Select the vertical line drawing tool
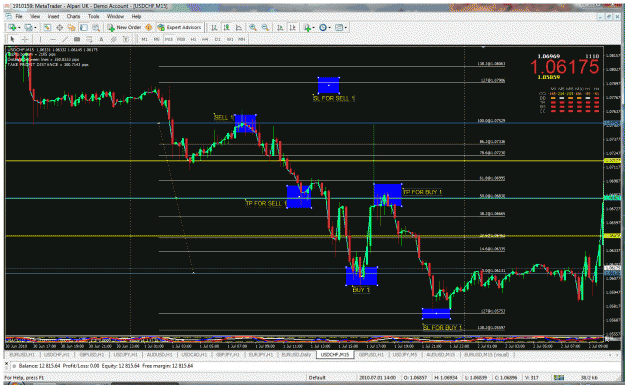The height and width of the screenshot is (385, 625). (40, 39)
